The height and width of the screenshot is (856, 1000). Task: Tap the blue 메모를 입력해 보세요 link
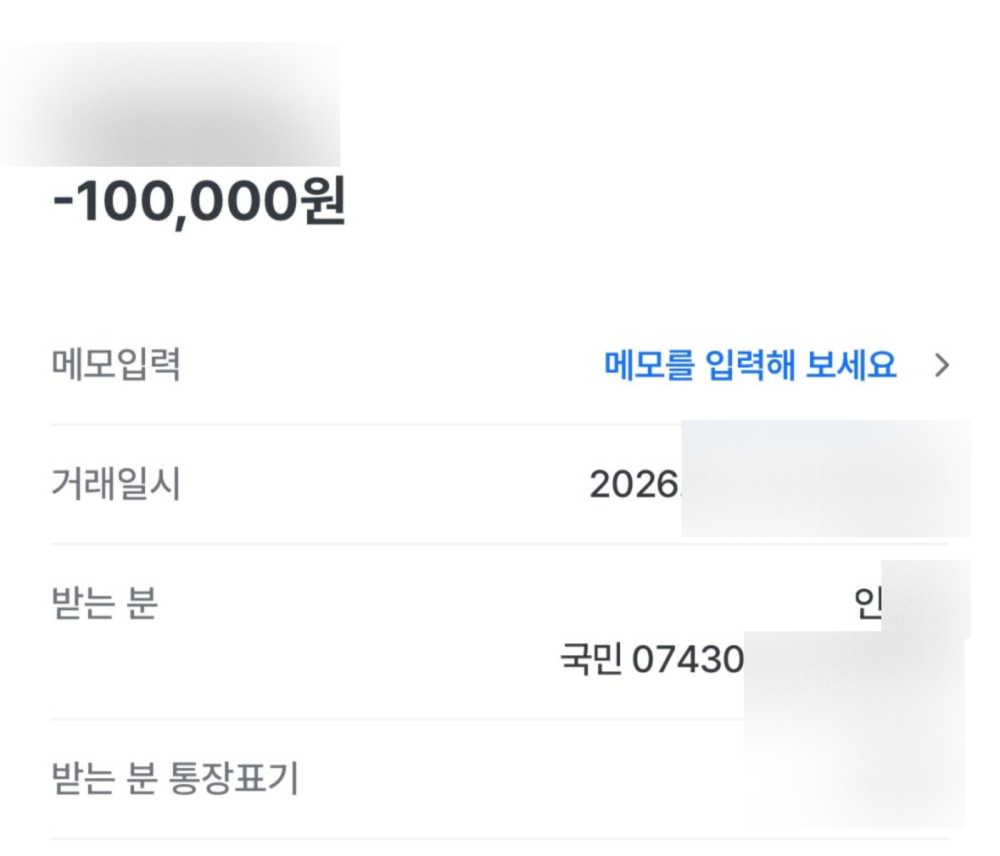(x=750, y=366)
